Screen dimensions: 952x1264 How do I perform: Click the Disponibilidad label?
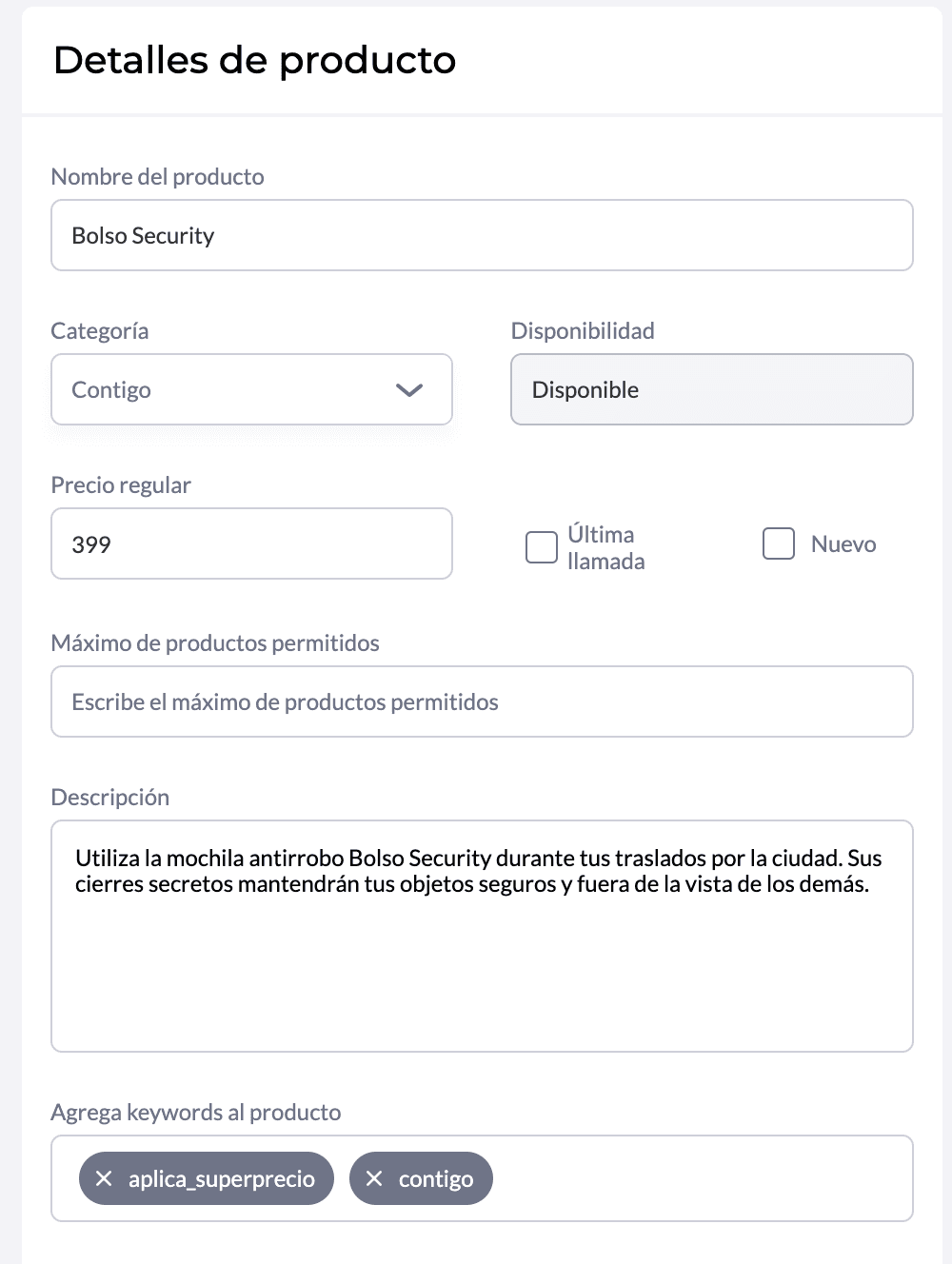click(x=583, y=330)
